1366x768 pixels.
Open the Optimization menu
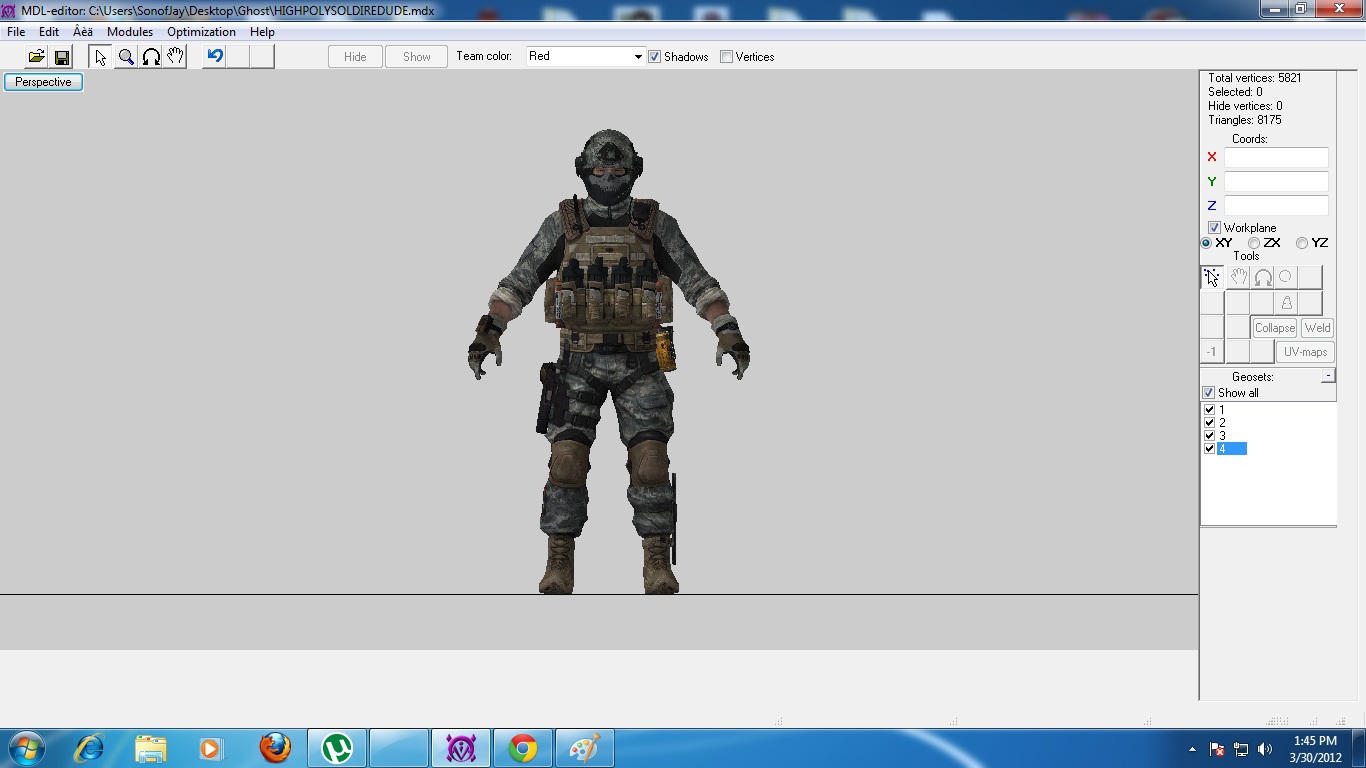pos(201,32)
